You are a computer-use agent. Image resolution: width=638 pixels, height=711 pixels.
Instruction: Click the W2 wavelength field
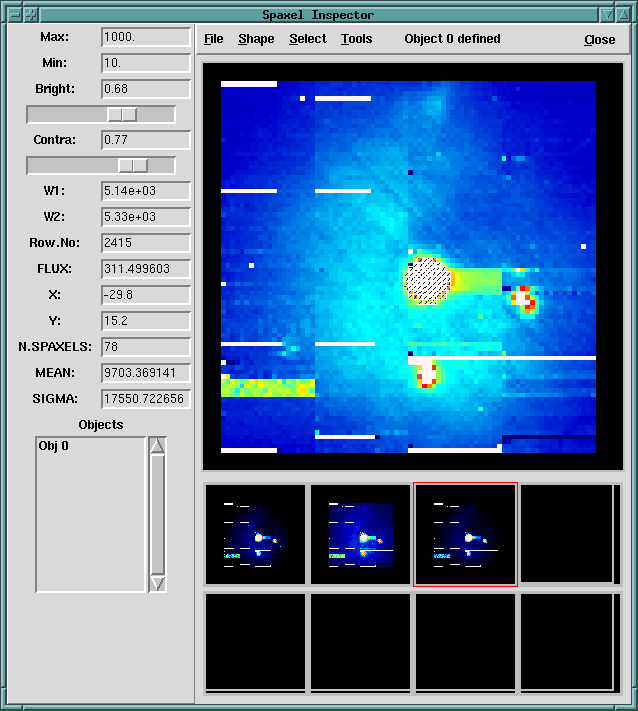[x=146, y=217]
